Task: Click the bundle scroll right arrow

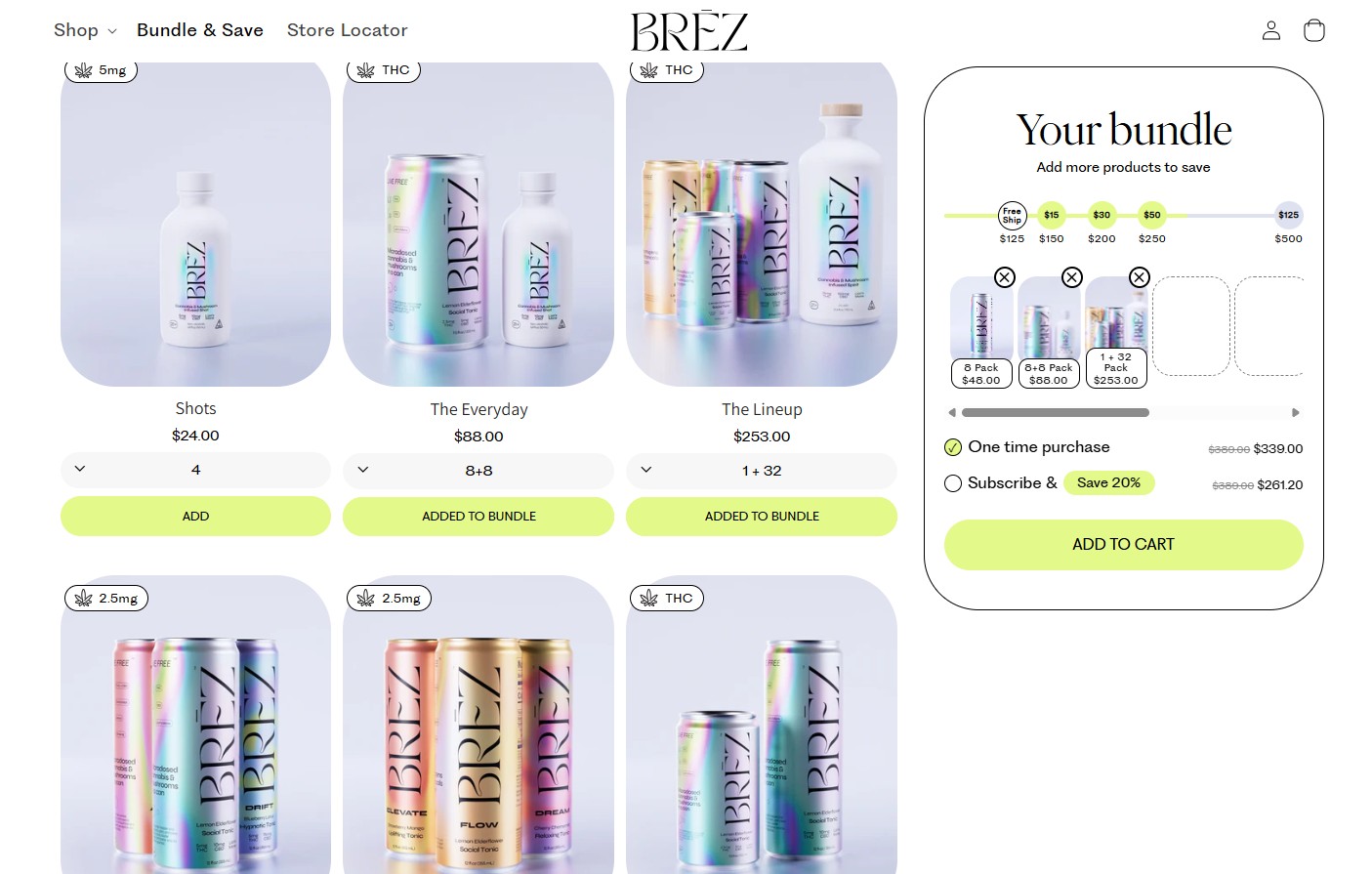Action: point(1296,413)
